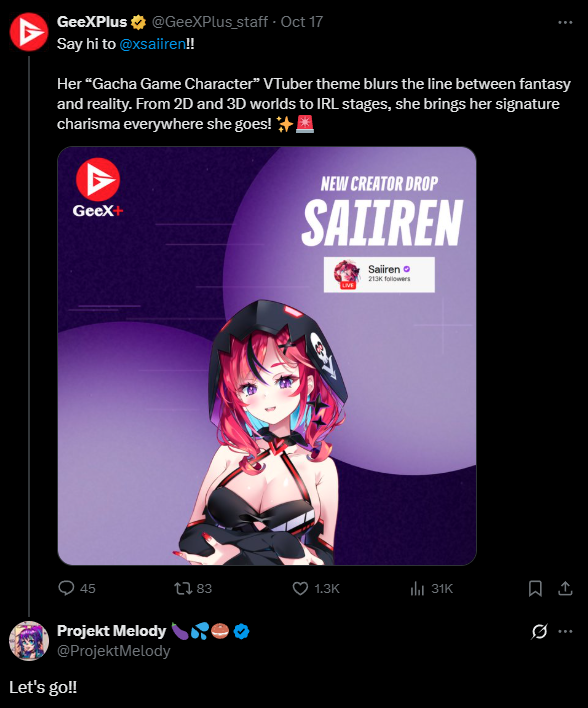Expand the more options menu on Melody's reply

pos(565,631)
